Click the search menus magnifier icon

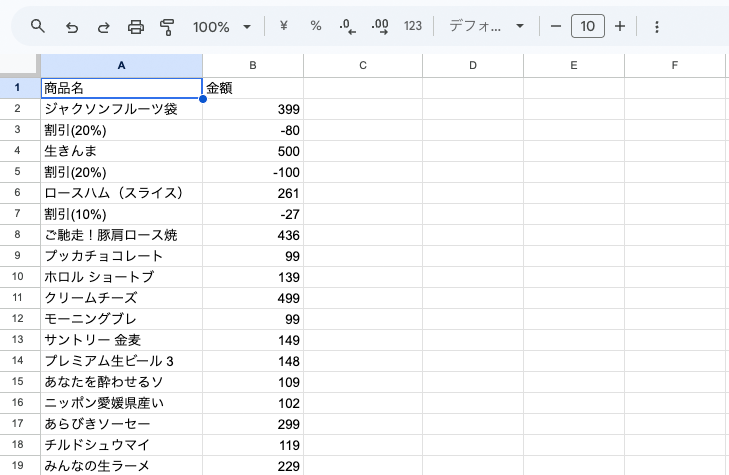tap(38, 26)
